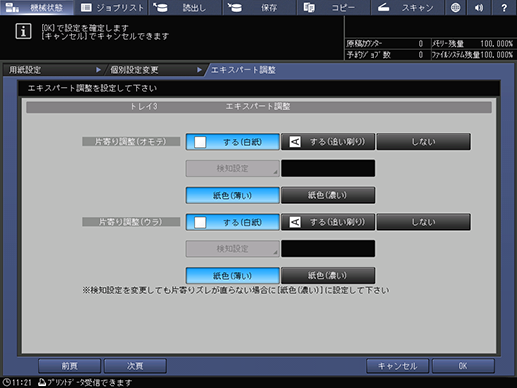Image resolution: width=517 pixels, height=388 pixels.
Task: Choose 紙色(薄い) under the front-side adjustment
Action: pos(233,195)
